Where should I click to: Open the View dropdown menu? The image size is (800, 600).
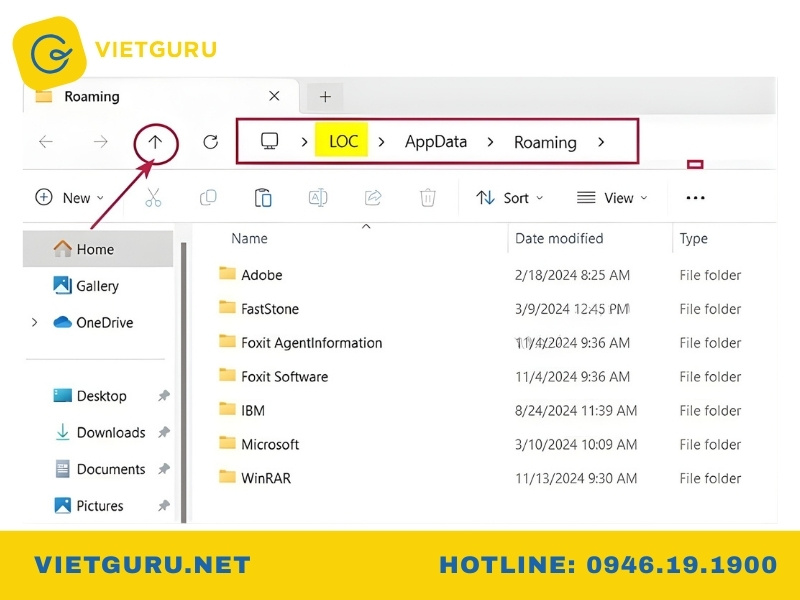click(x=612, y=198)
